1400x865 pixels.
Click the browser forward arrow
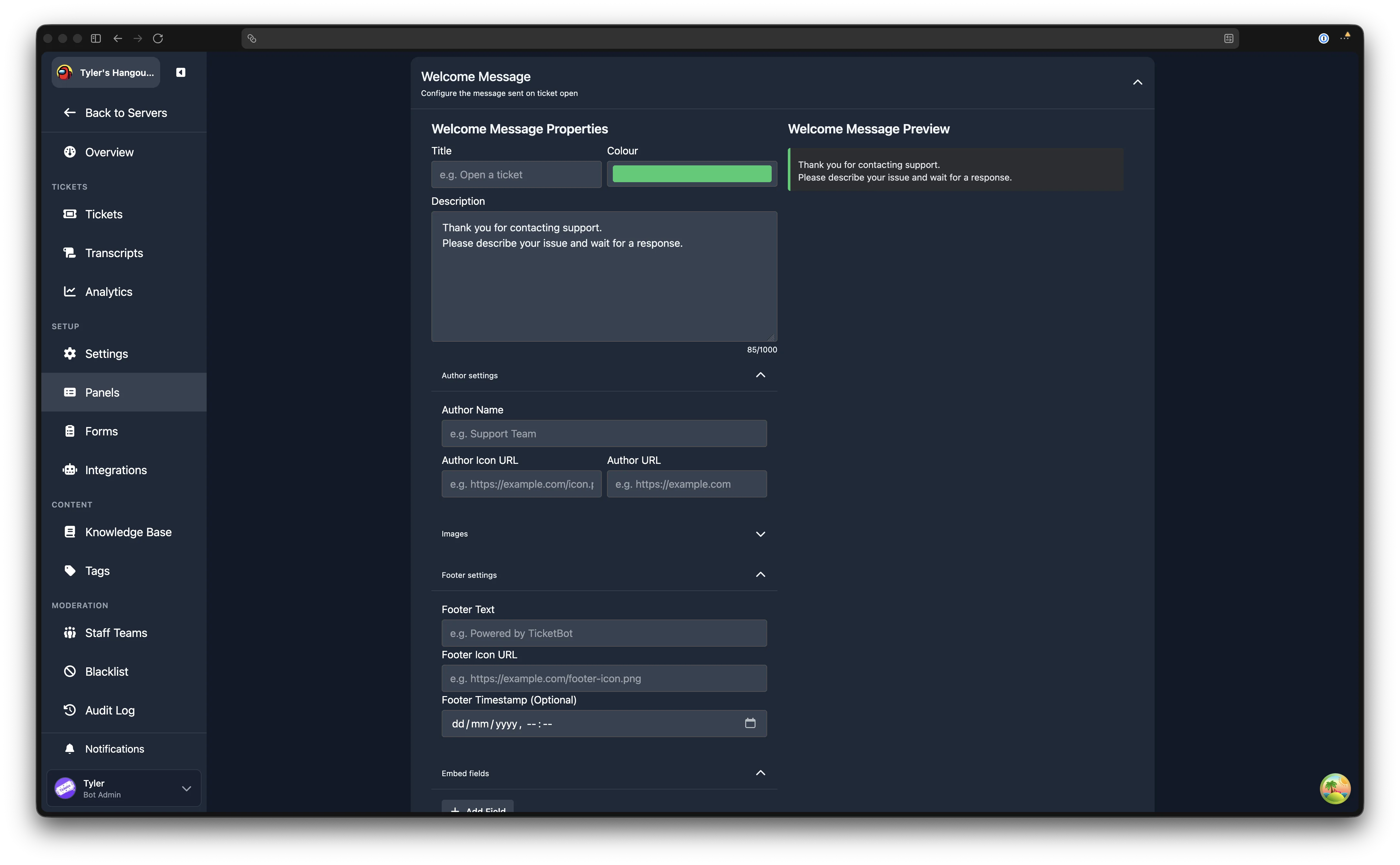point(138,38)
